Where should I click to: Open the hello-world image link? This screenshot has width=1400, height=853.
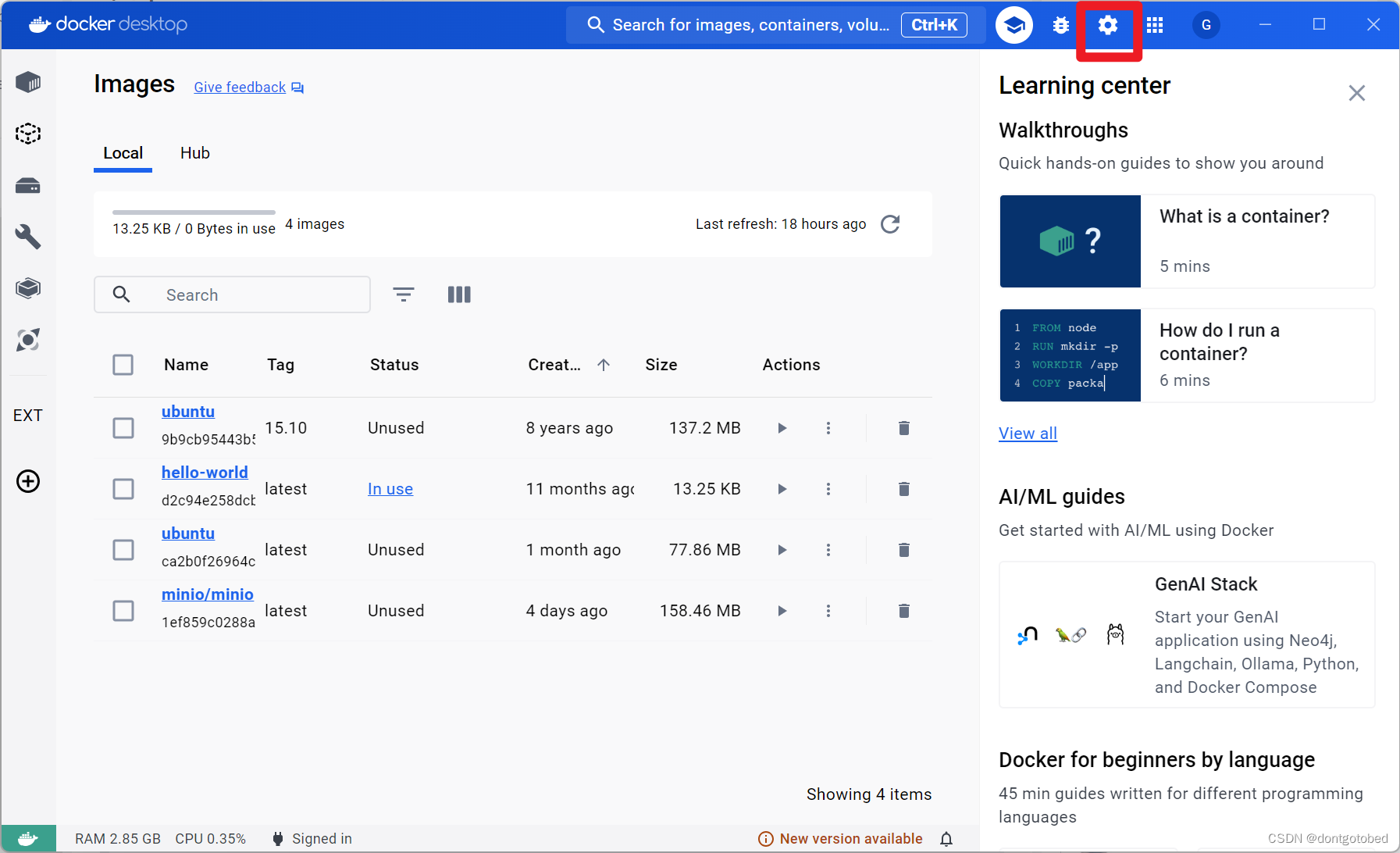(205, 473)
